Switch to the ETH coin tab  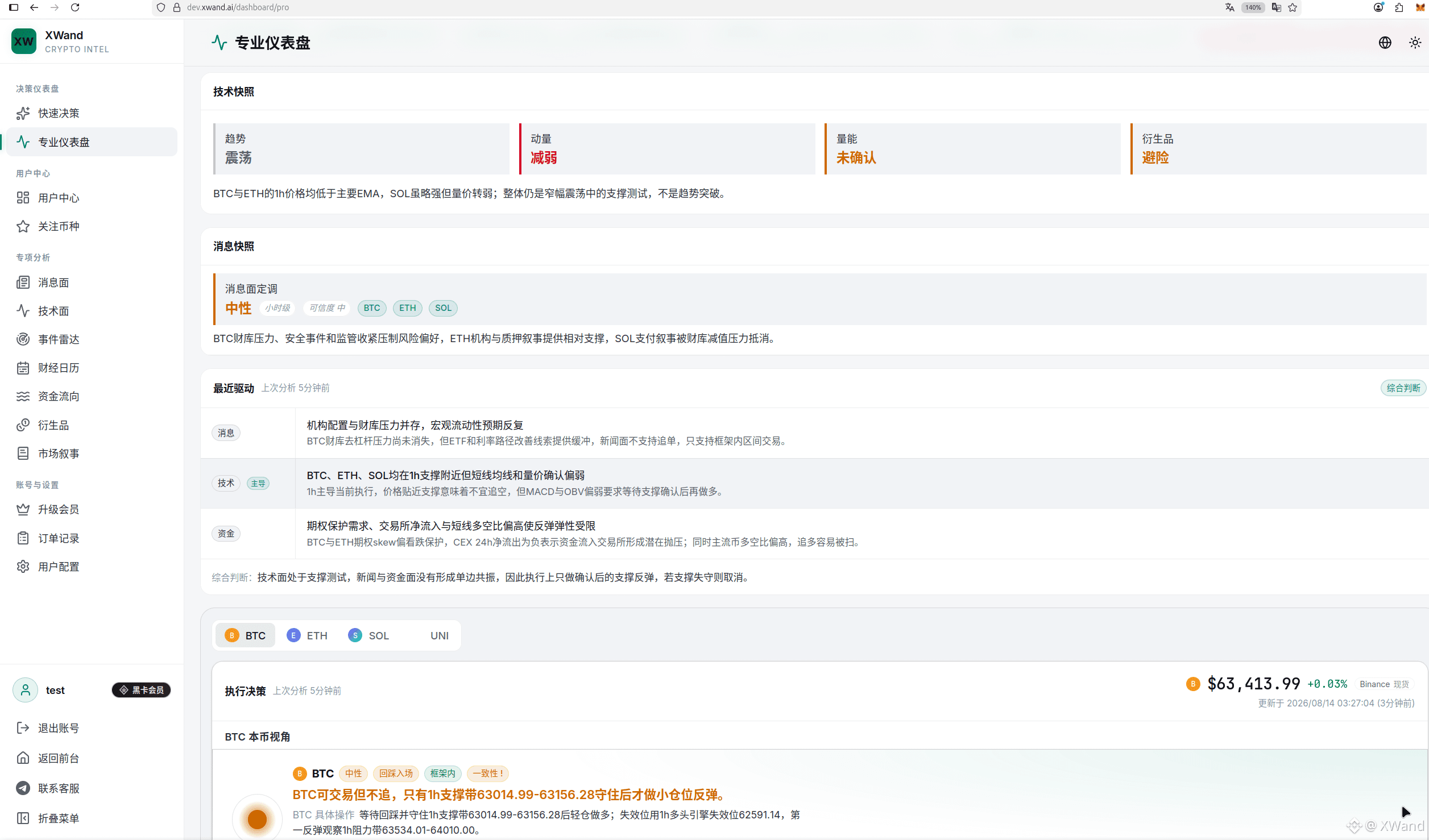pos(307,635)
